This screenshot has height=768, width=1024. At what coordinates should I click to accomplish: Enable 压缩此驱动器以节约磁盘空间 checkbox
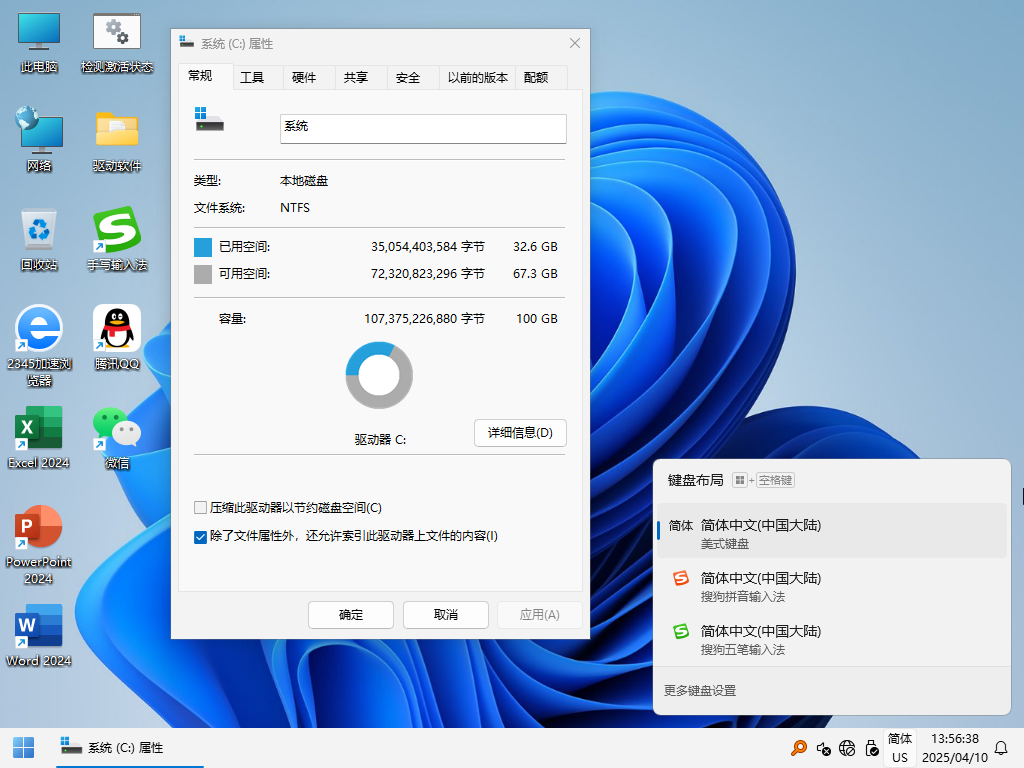point(200,507)
